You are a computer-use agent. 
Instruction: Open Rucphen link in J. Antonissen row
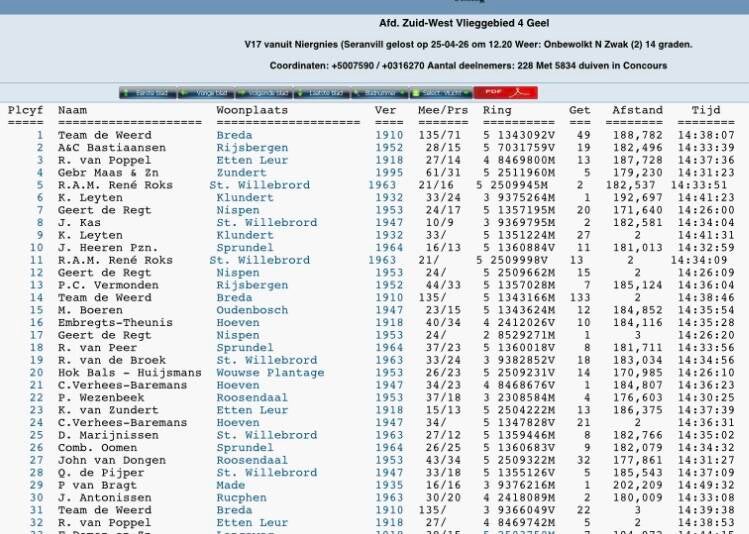click(241, 498)
